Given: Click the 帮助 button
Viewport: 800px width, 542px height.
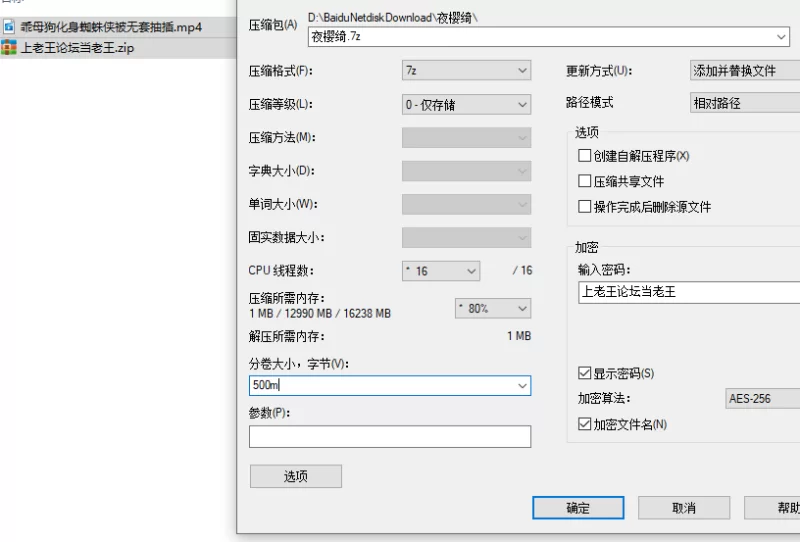Looking at the screenshot, I should [772, 508].
